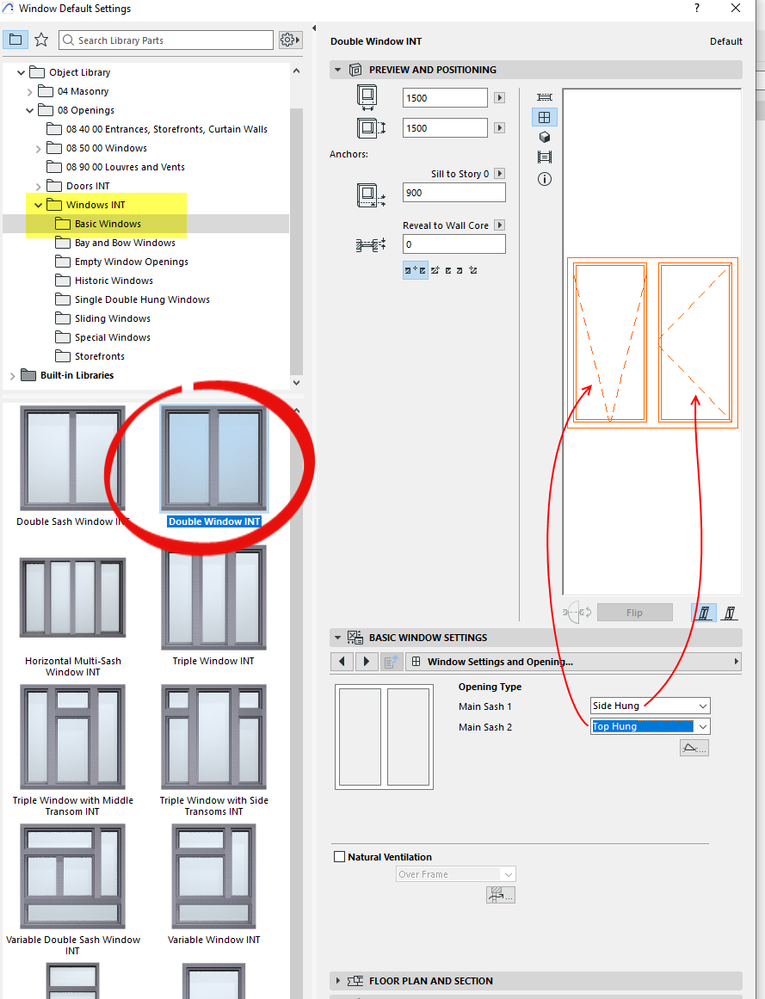The width and height of the screenshot is (765, 999).
Task: Click the page list icon beside arrows
Action: 390,661
